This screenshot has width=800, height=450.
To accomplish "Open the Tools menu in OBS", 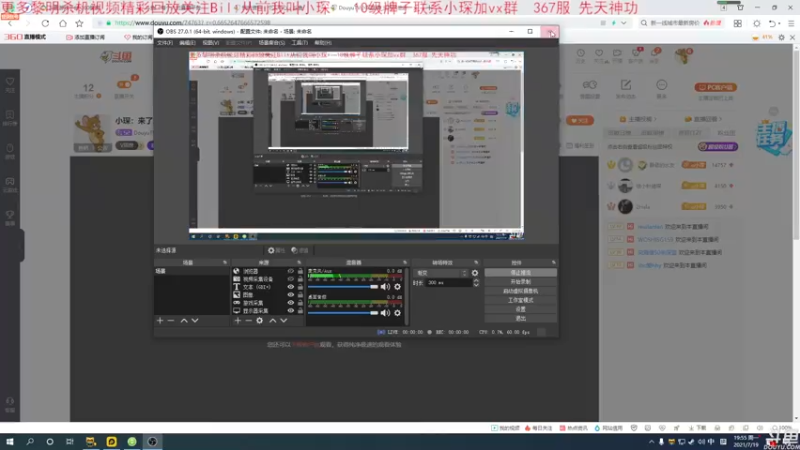I will 299,43.
